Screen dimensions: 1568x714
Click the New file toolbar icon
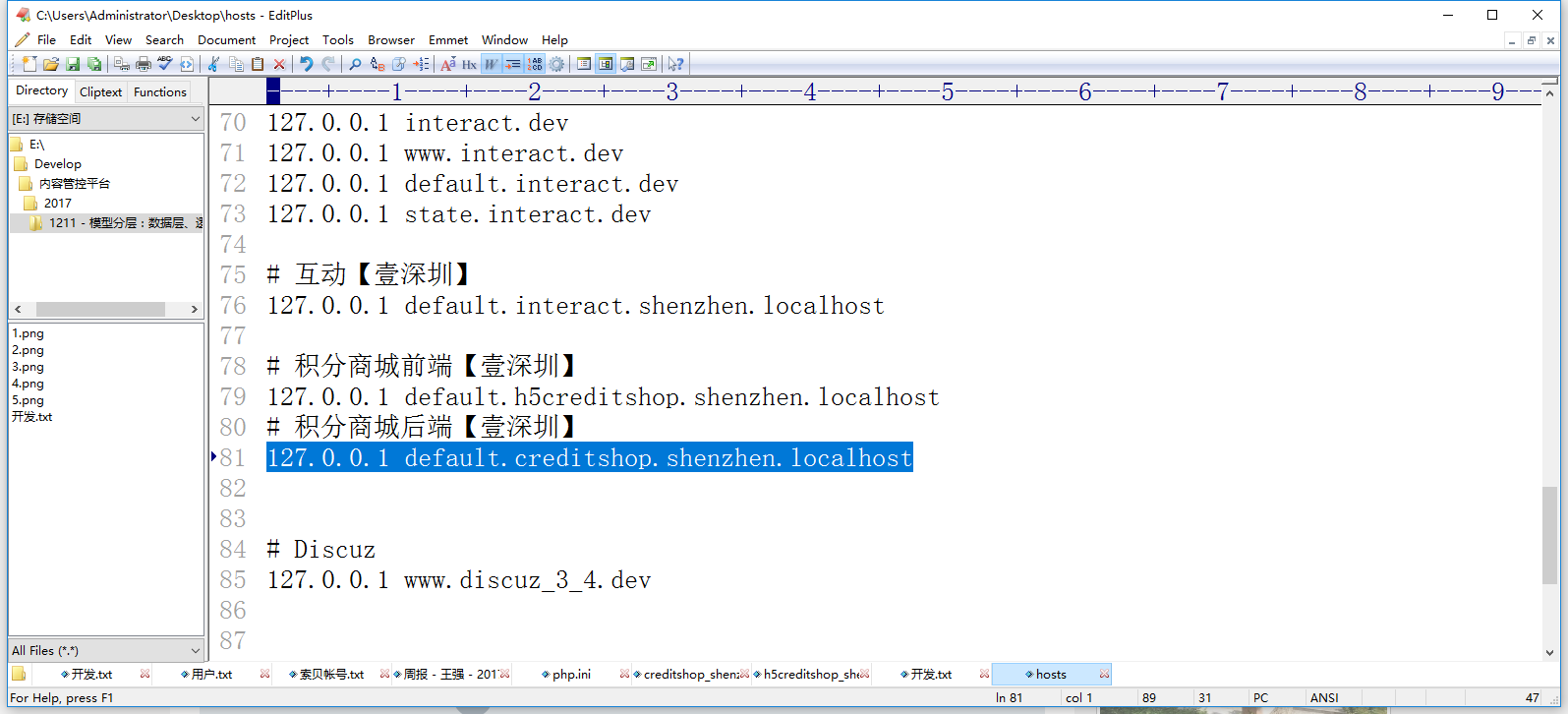(29, 64)
